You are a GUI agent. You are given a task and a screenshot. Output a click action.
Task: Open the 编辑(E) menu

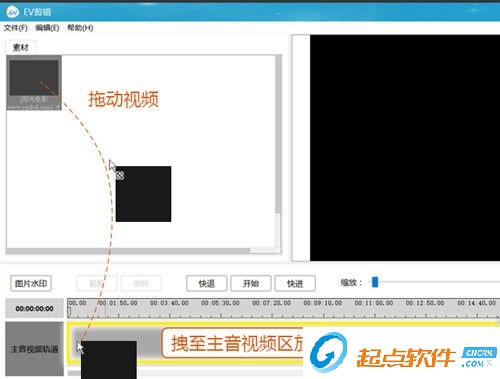coord(47,28)
